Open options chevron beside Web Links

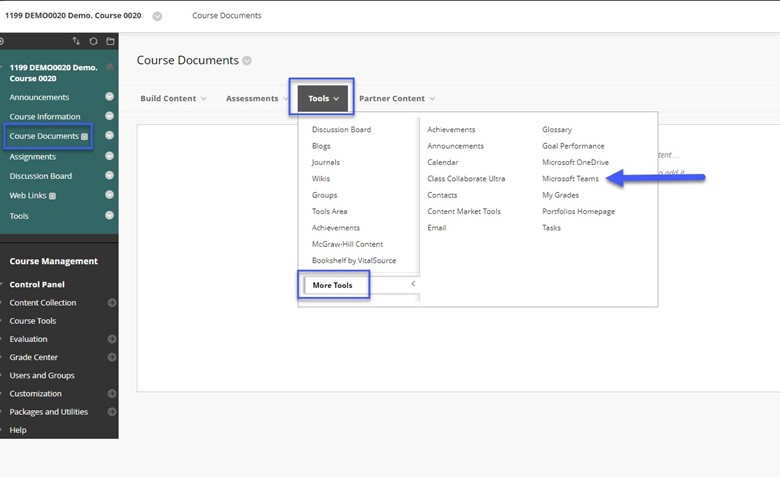109,194
